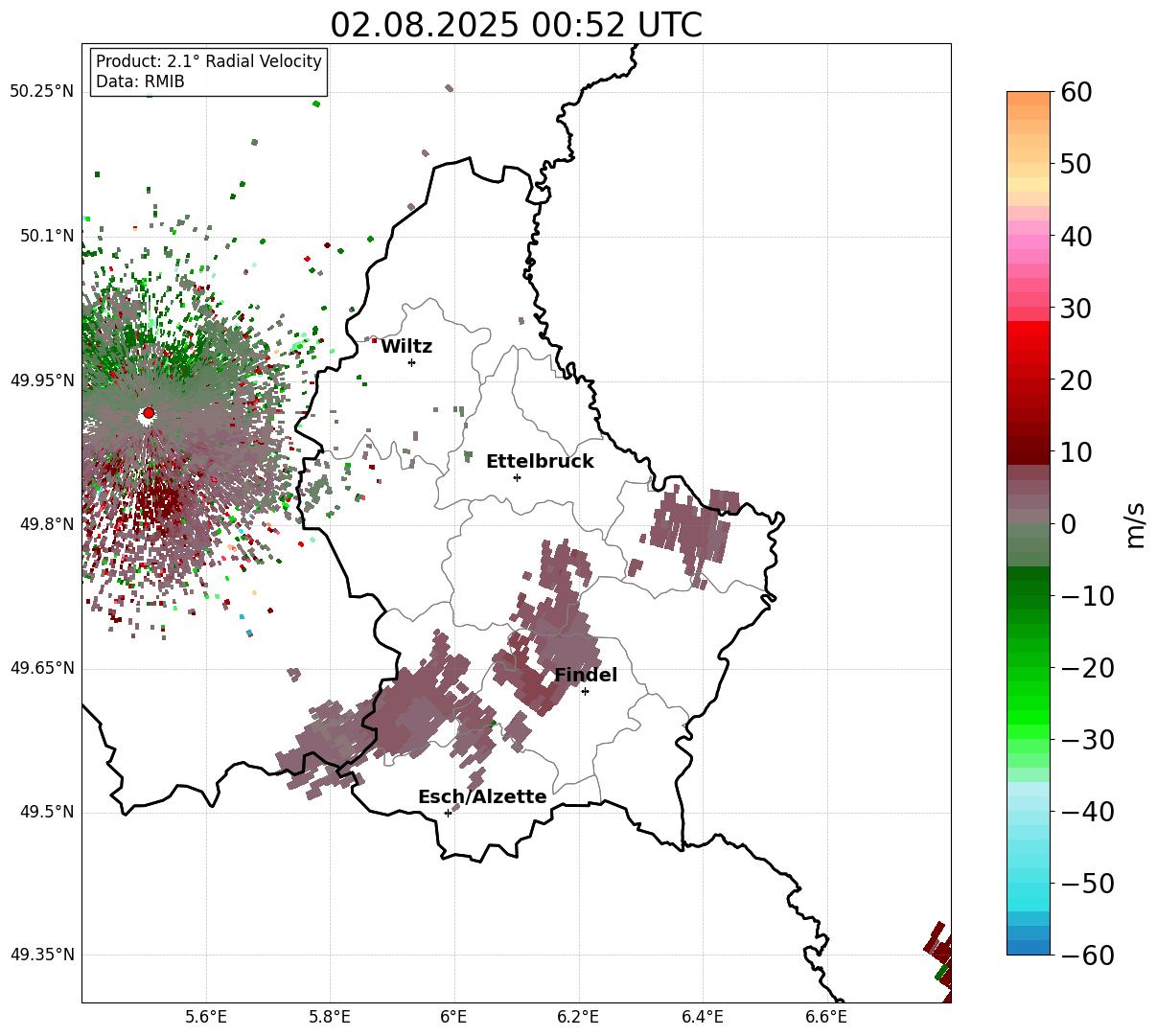Click the 6.4°E longitude label
Screen dimensions: 1157x1036
pos(703,1017)
